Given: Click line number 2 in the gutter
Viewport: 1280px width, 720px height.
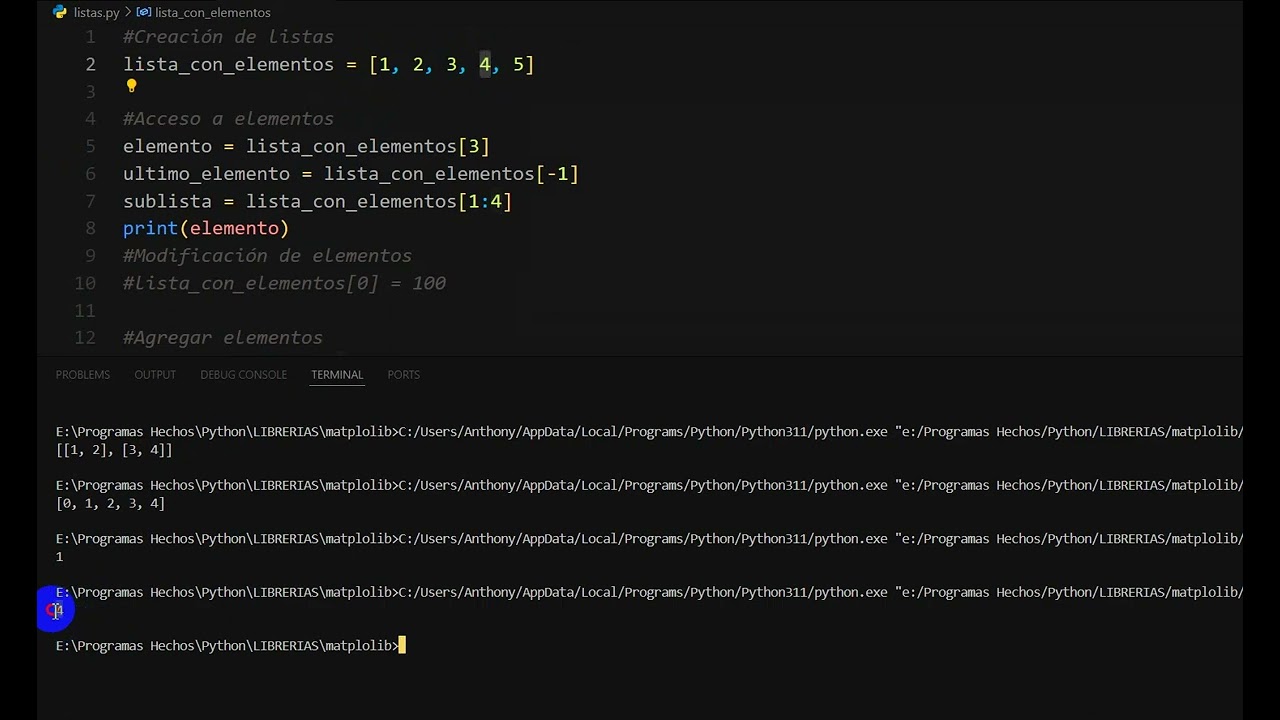Looking at the screenshot, I should (91, 64).
